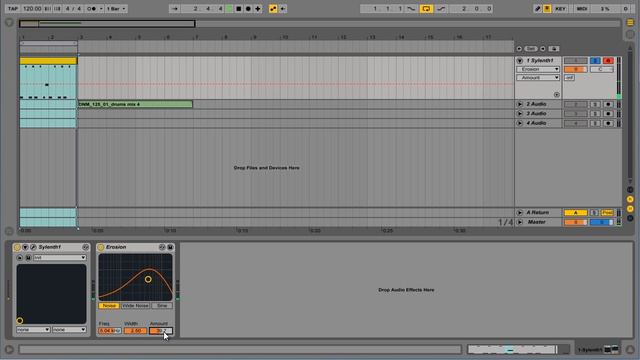Click the Previous Locator arrow
640x360 pixels.
pos(519,49)
